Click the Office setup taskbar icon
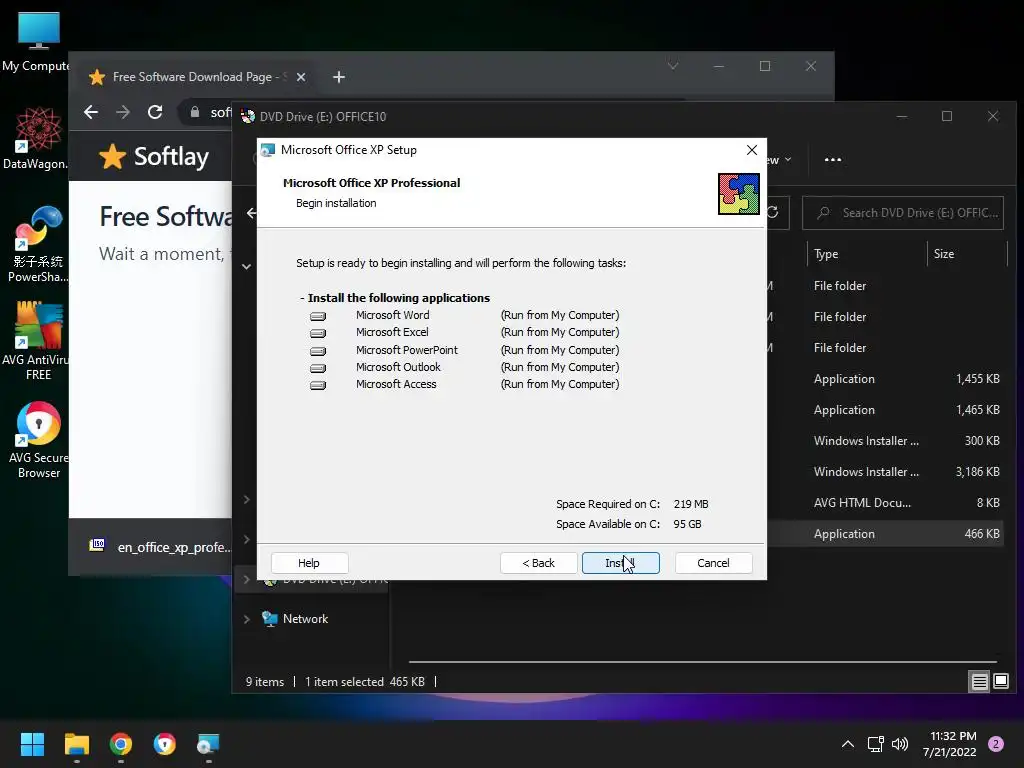The height and width of the screenshot is (768, 1024). [x=208, y=744]
